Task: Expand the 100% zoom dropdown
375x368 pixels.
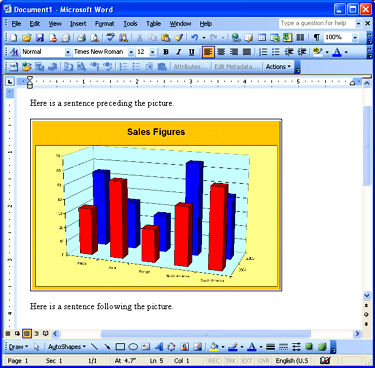Action: [x=355, y=38]
